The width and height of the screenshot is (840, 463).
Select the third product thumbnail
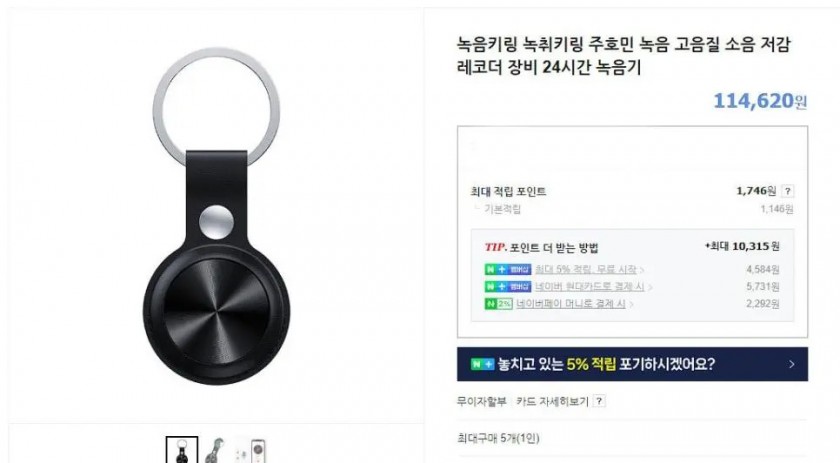click(x=251, y=451)
